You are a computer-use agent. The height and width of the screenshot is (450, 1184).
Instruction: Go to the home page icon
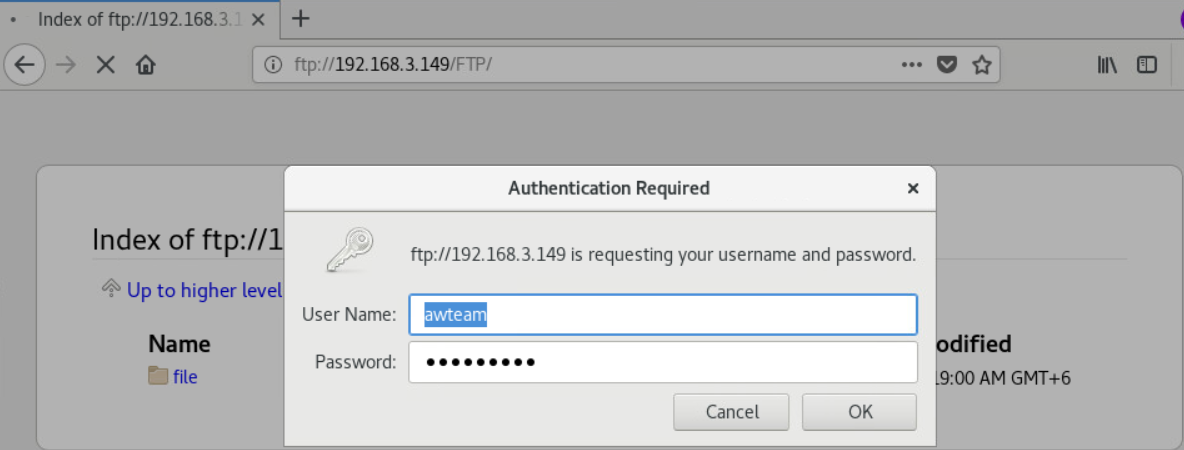pyautogui.click(x=145, y=66)
